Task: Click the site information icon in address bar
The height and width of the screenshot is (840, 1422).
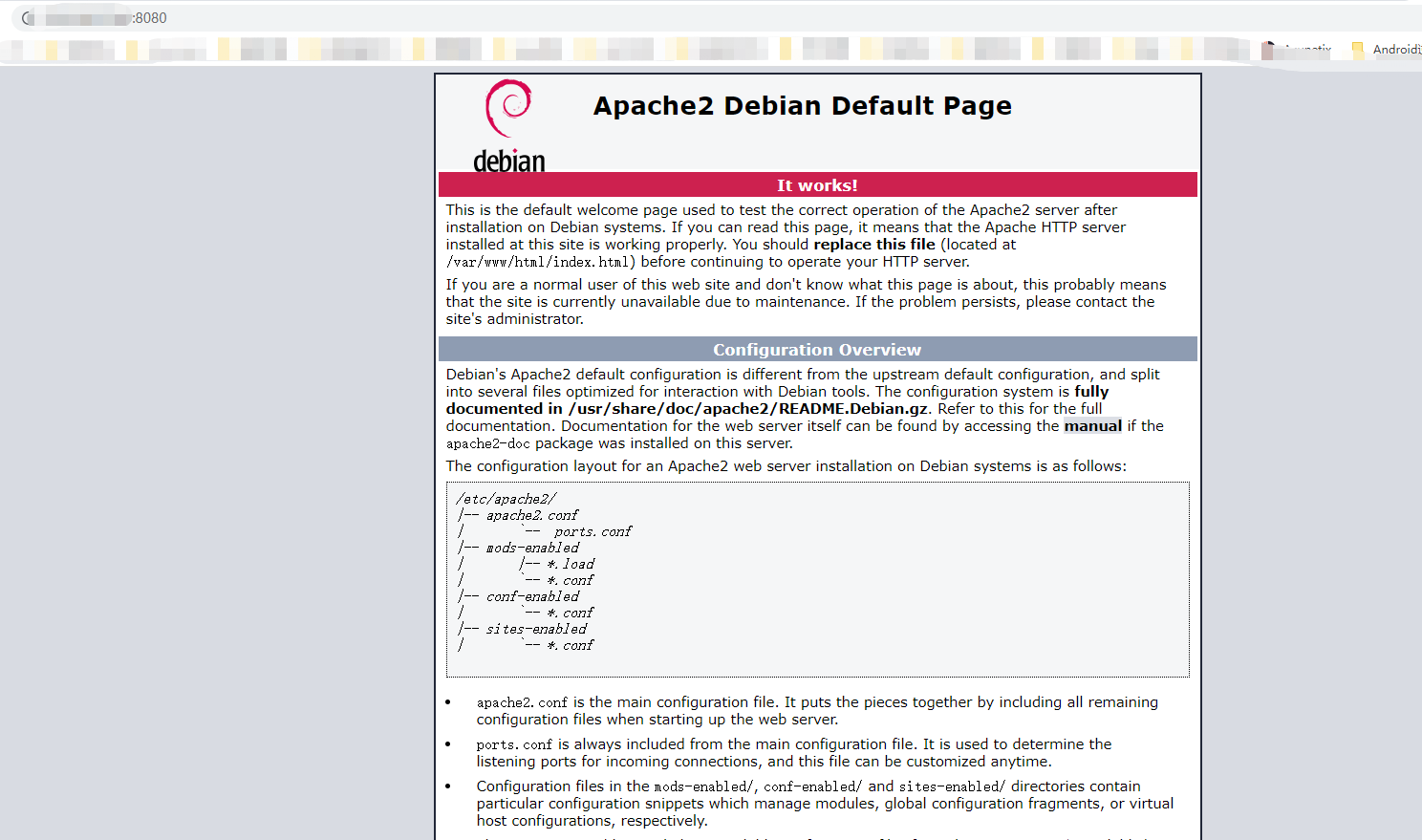Action: (x=28, y=18)
